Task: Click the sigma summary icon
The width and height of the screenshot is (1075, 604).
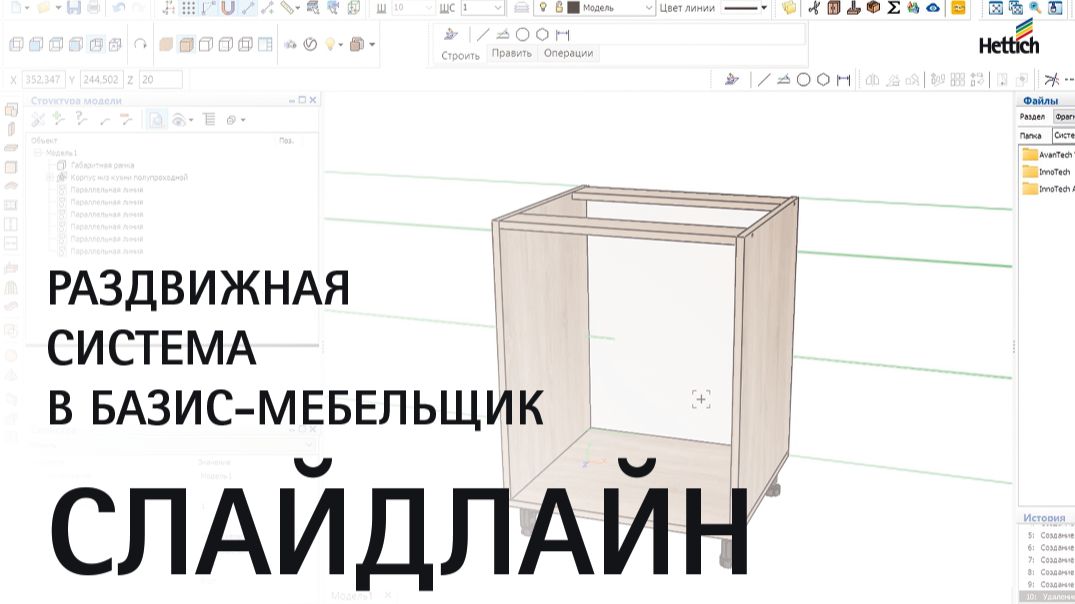Action: (893, 8)
